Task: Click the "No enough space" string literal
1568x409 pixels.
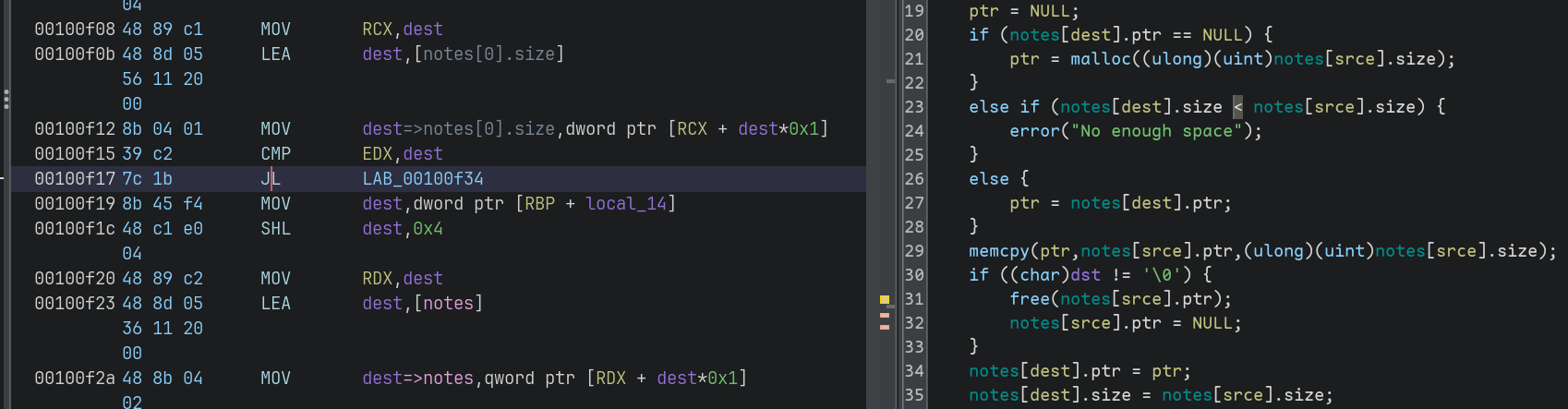Action: point(1157,131)
